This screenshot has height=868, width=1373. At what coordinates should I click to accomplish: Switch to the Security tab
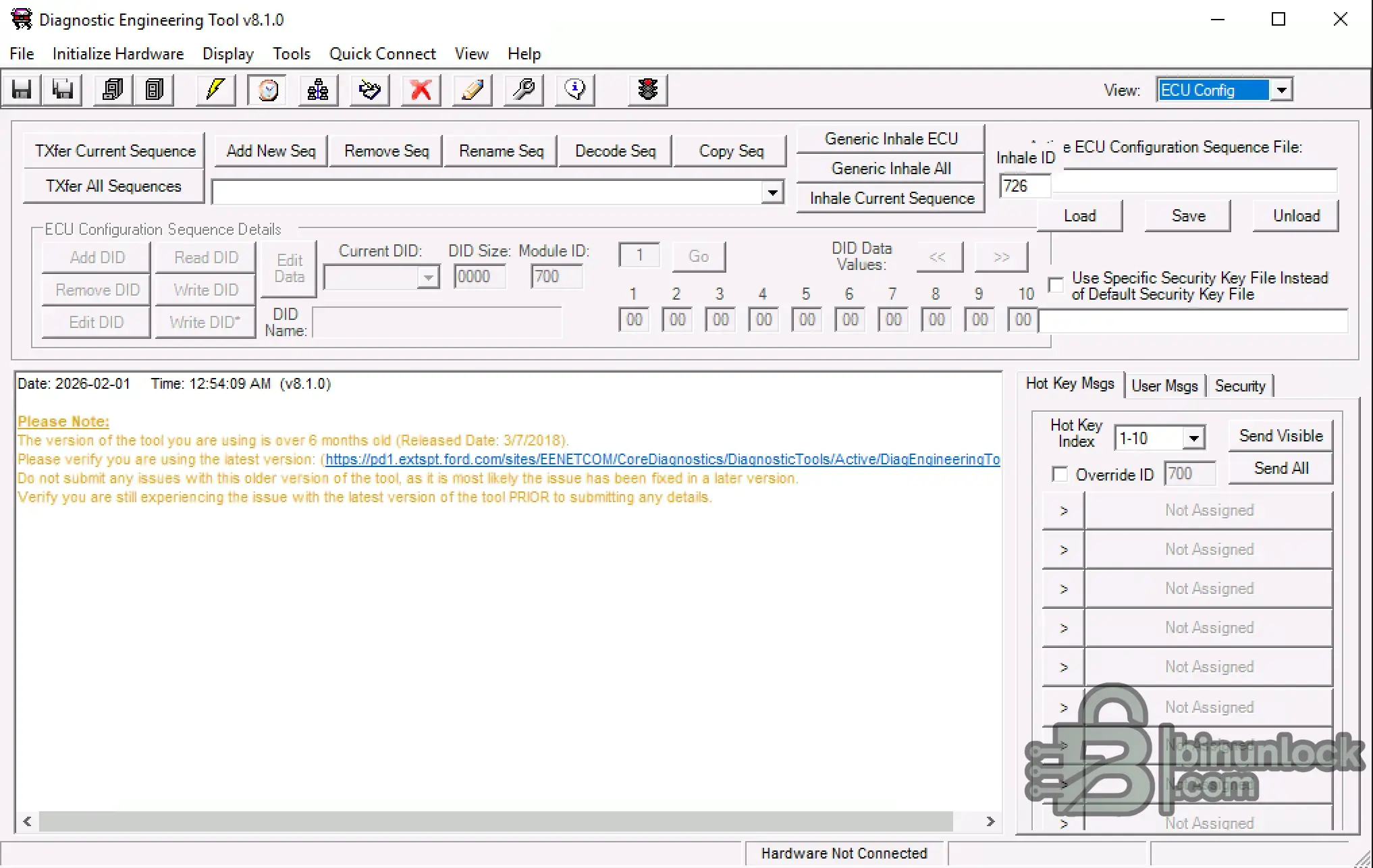[x=1239, y=386]
